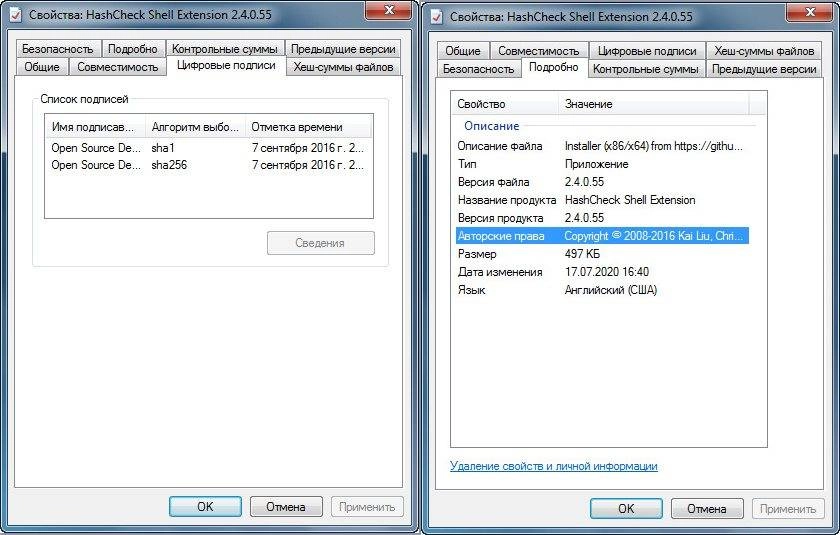Open Хеш-суммы файлов tab in right window

(x=764, y=51)
